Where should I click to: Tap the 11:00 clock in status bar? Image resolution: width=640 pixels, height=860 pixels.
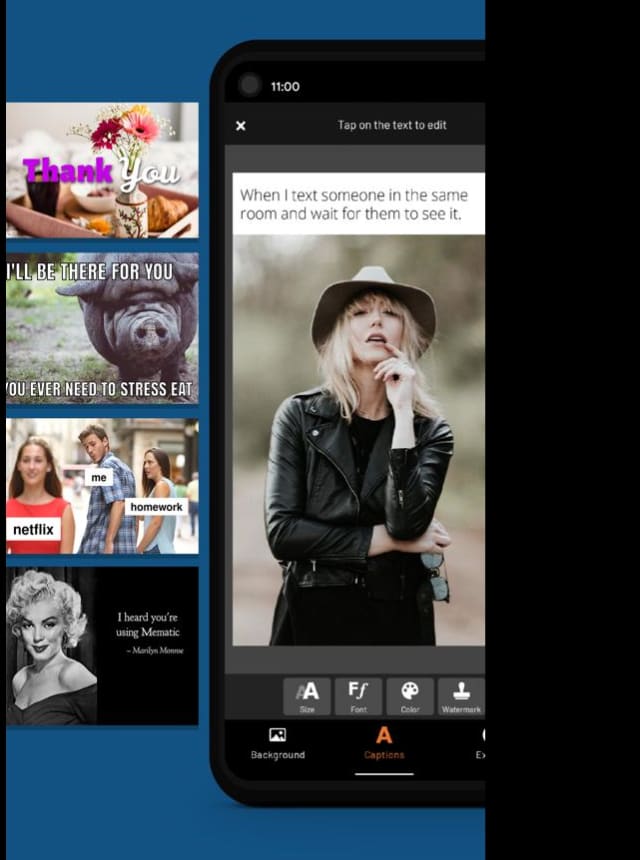tap(285, 87)
